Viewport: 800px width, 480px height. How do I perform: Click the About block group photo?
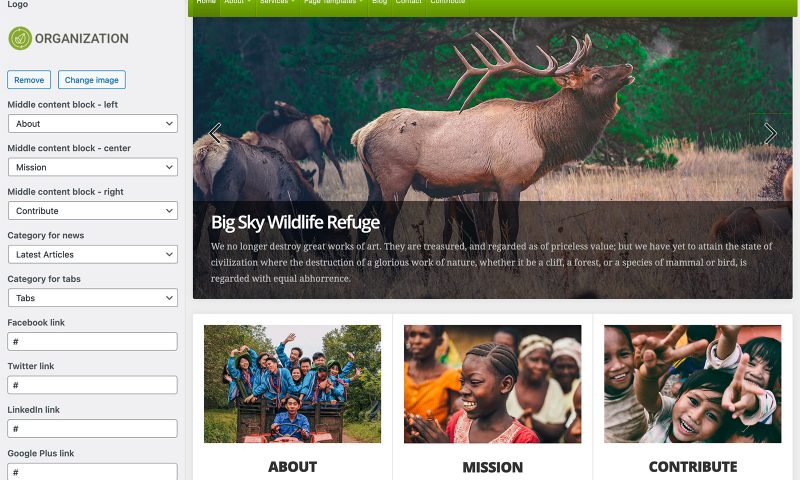point(292,384)
